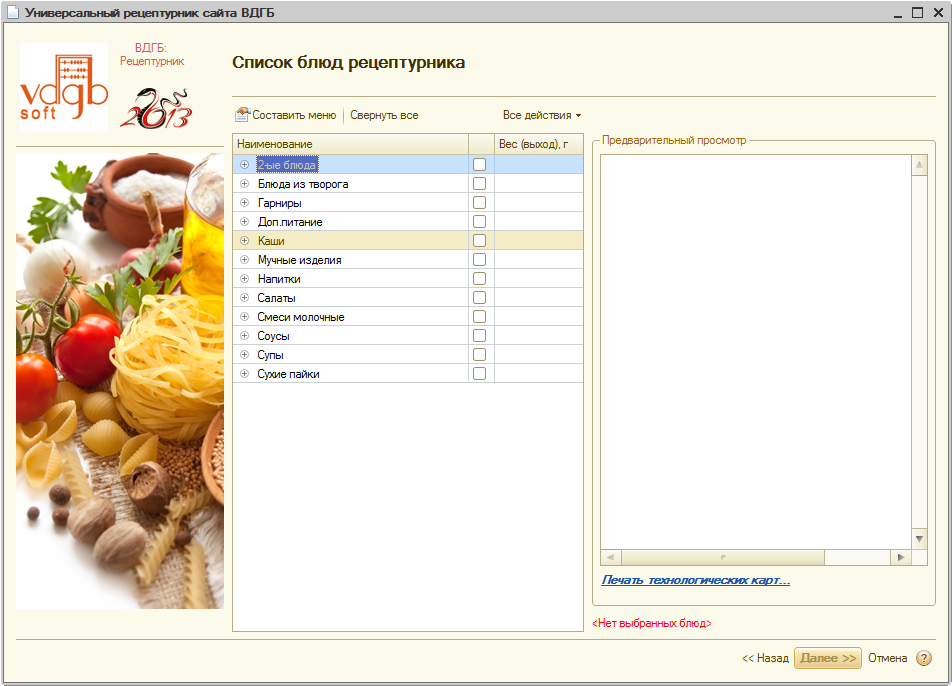Expand the Каши group
952x686 pixels.
click(x=244, y=240)
